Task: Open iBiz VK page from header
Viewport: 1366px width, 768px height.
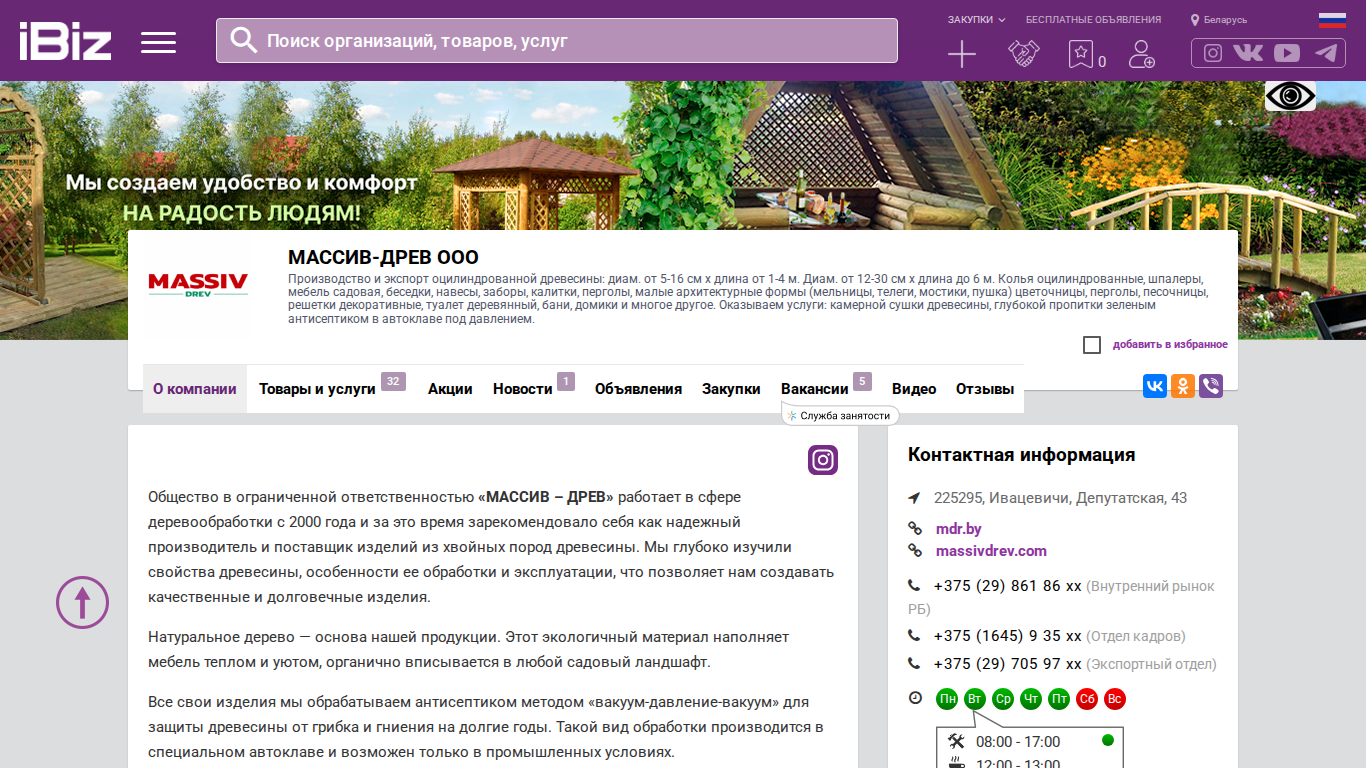Action: (1248, 53)
